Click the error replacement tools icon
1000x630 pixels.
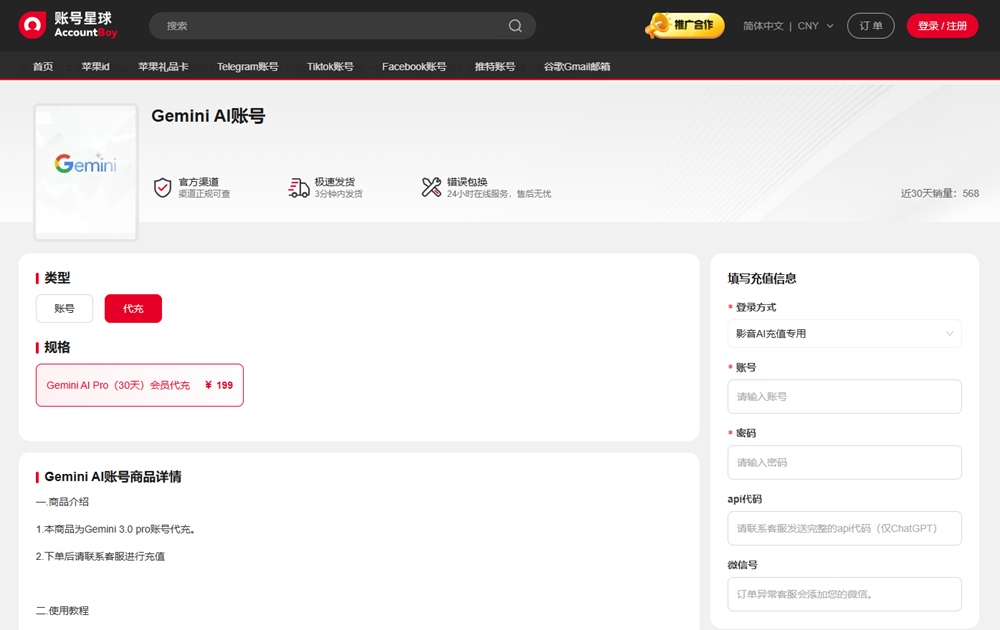[431, 187]
